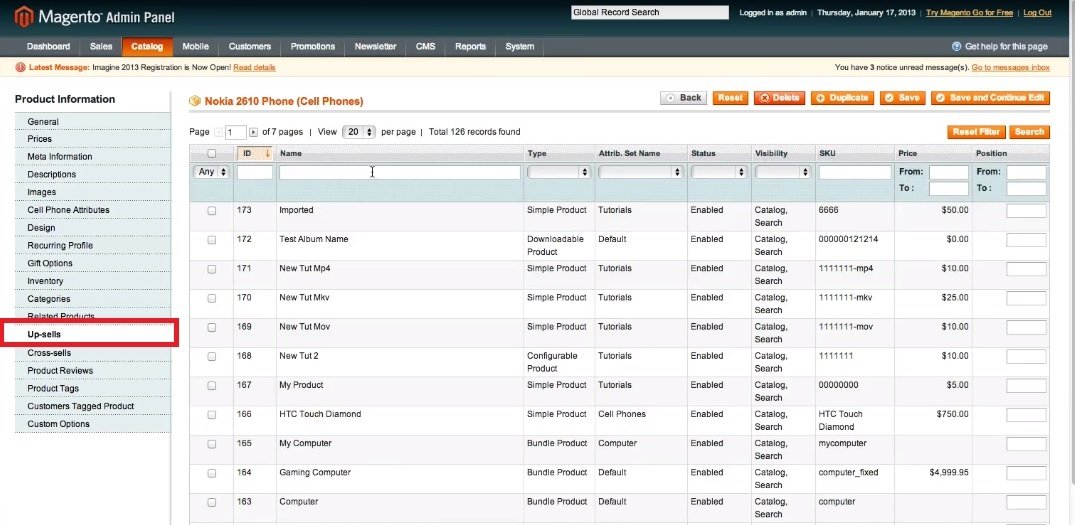The width and height of the screenshot is (1075, 525).
Task: Click the SKU filter input field
Action: point(855,172)
